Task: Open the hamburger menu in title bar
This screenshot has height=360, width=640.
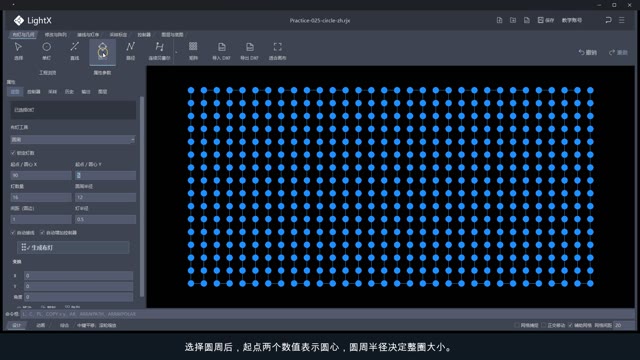Action: tap(622, 20)
